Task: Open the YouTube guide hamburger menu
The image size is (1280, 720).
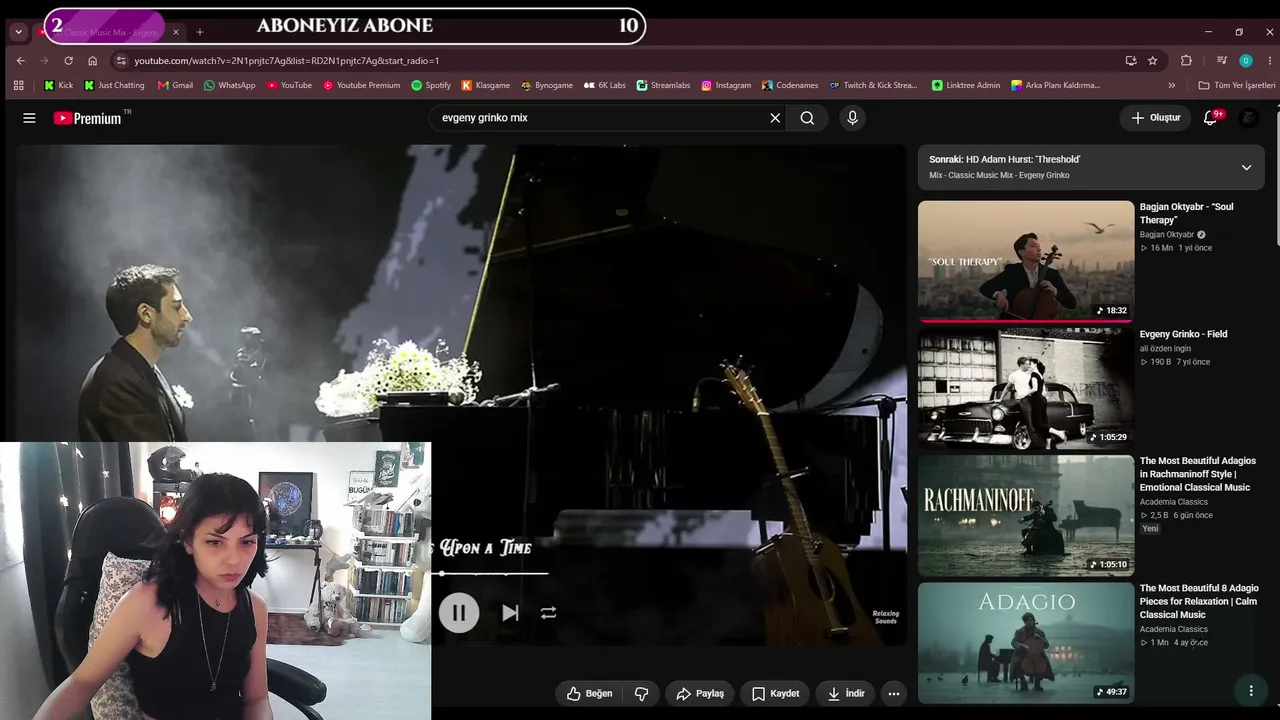Action: (x=29, y=118)
